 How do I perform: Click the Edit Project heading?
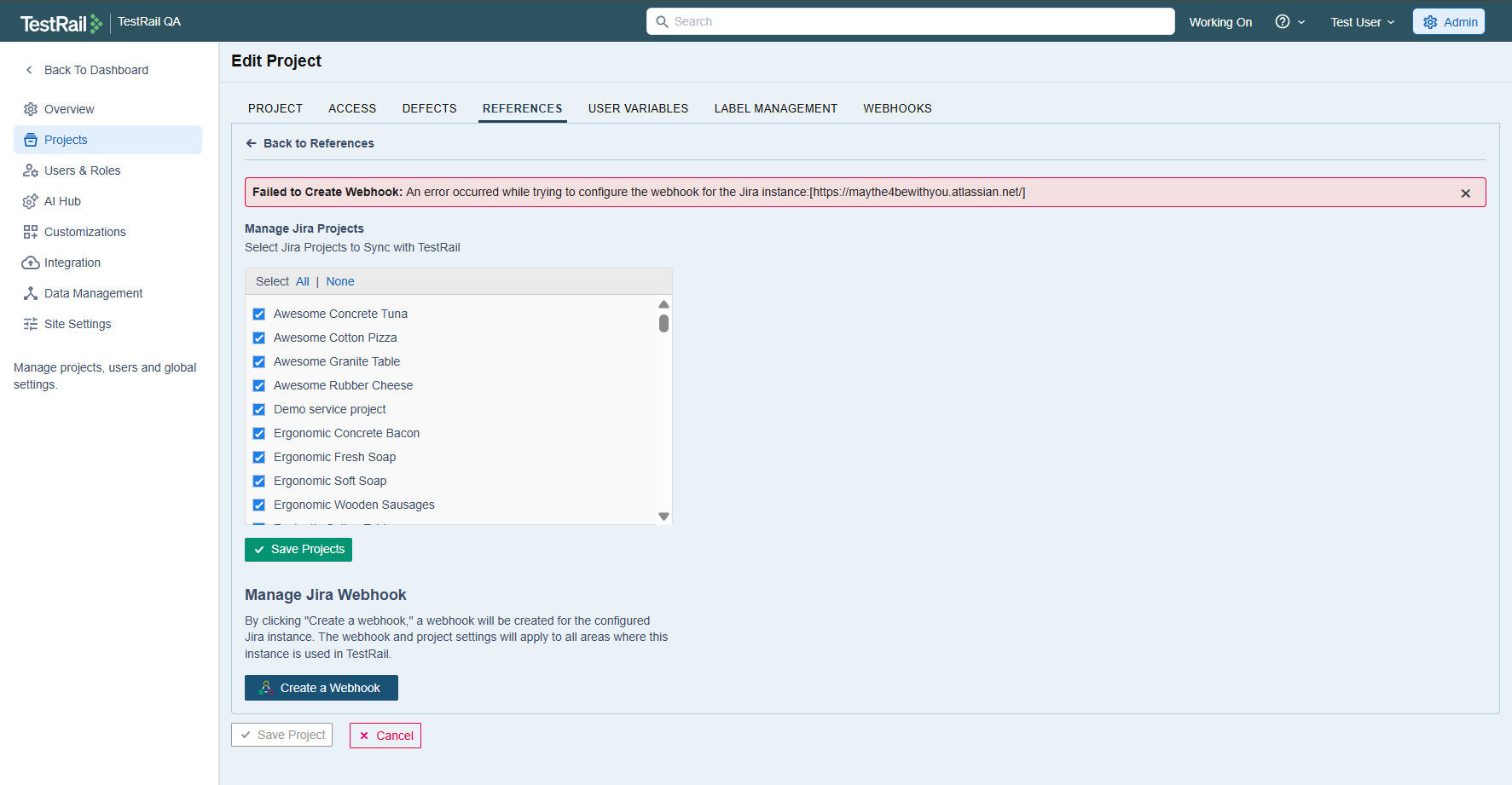[x=276, y=61]
